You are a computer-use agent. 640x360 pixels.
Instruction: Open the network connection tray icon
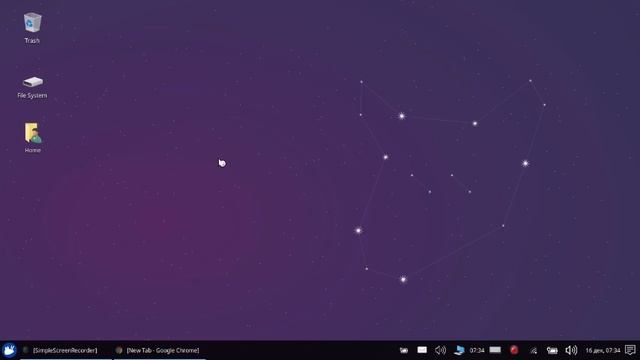click(x=533, y=350)
